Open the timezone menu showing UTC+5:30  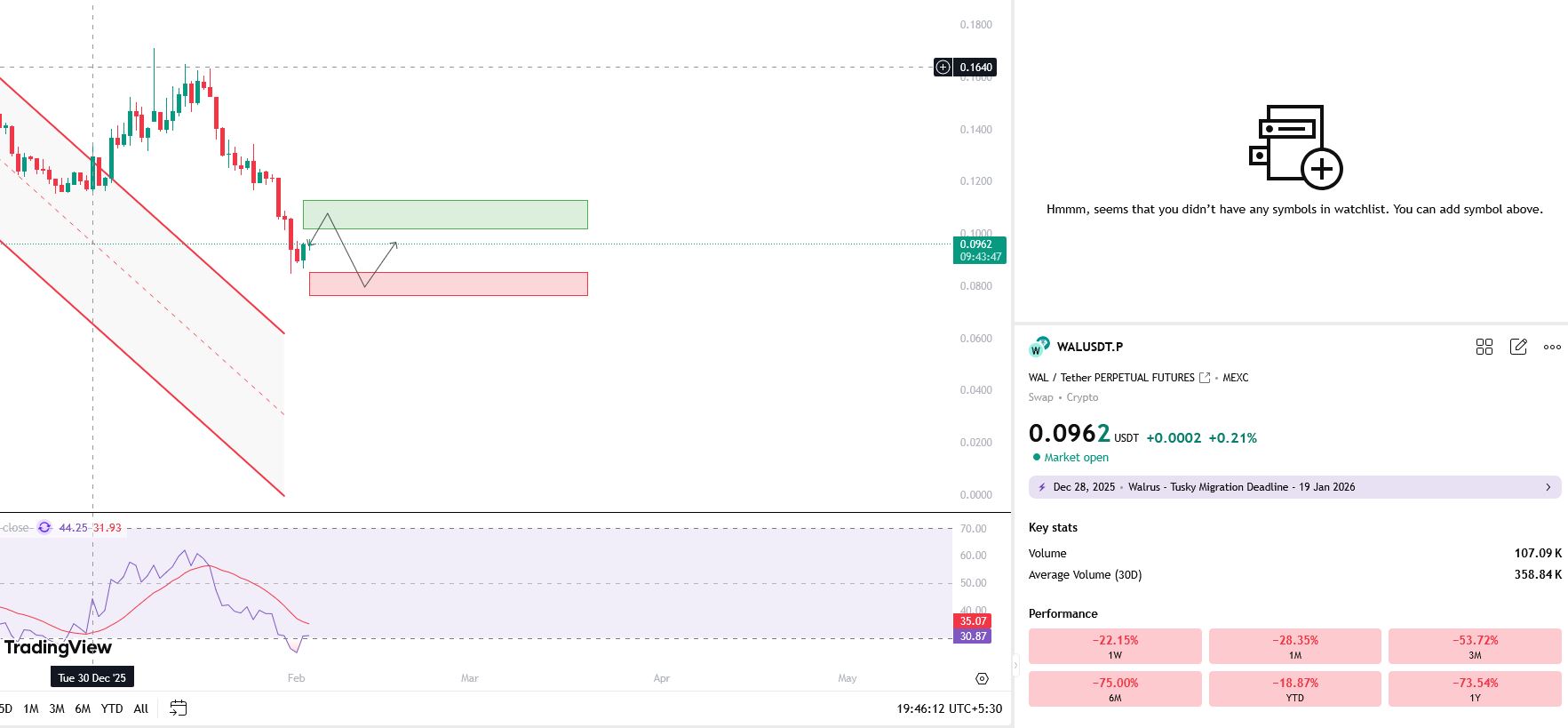click(949, 708)
